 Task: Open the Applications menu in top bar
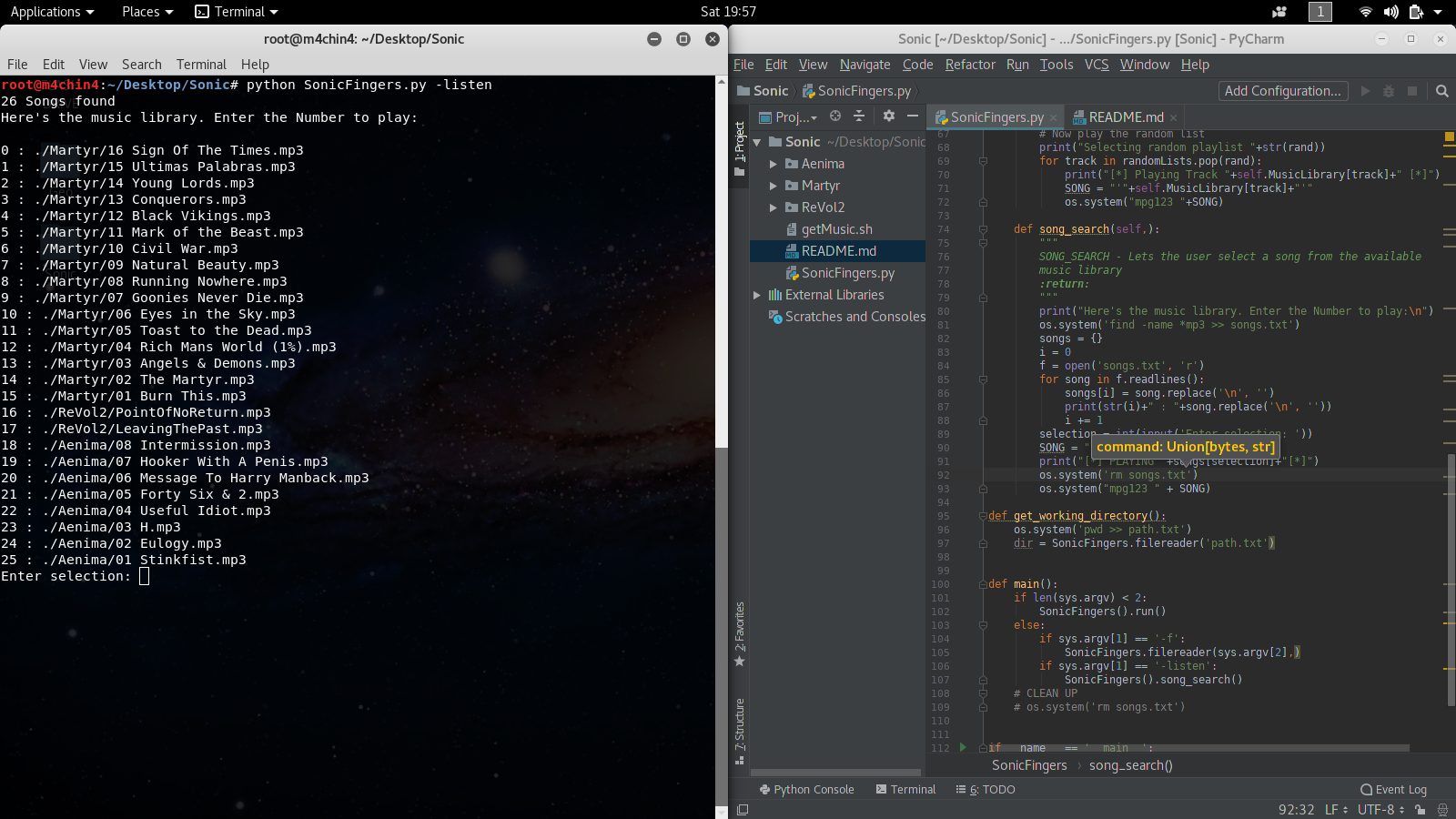point(52,12)
